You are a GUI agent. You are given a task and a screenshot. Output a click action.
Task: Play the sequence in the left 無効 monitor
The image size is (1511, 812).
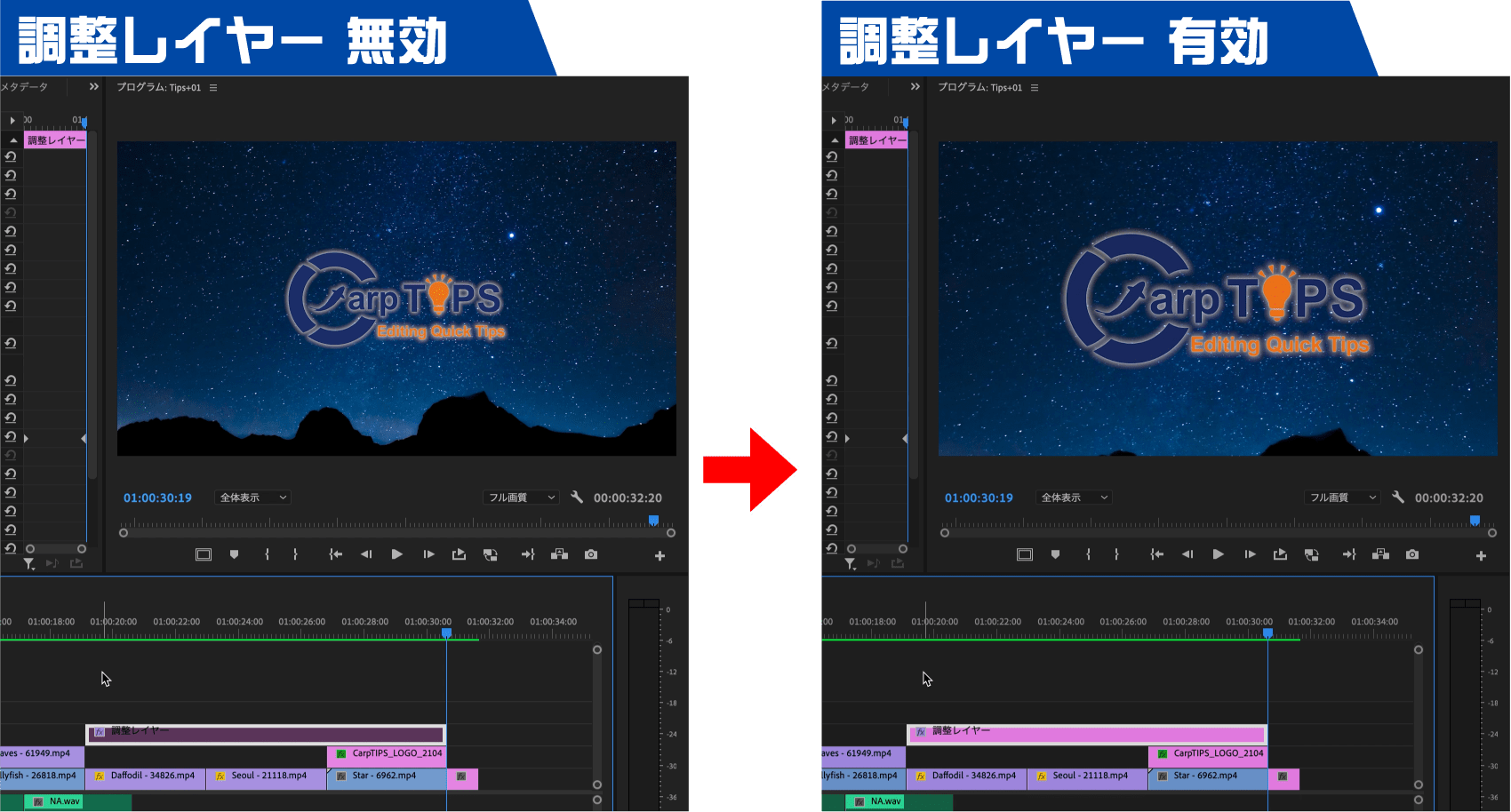396,554
